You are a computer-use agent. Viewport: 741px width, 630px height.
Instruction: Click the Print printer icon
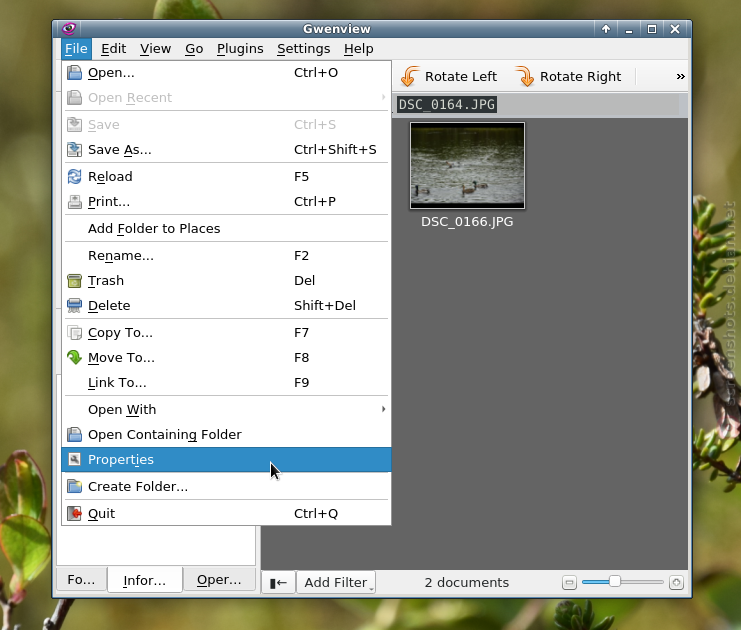tap(74, 202)
